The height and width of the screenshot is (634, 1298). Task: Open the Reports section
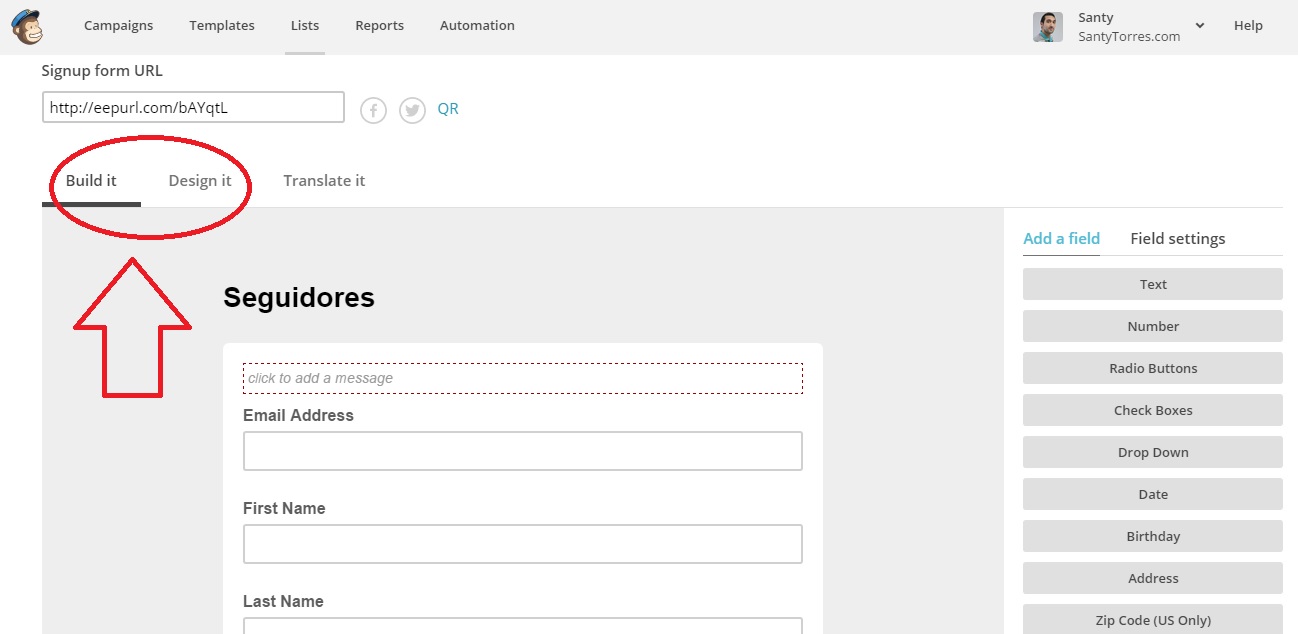pos(379,26)
